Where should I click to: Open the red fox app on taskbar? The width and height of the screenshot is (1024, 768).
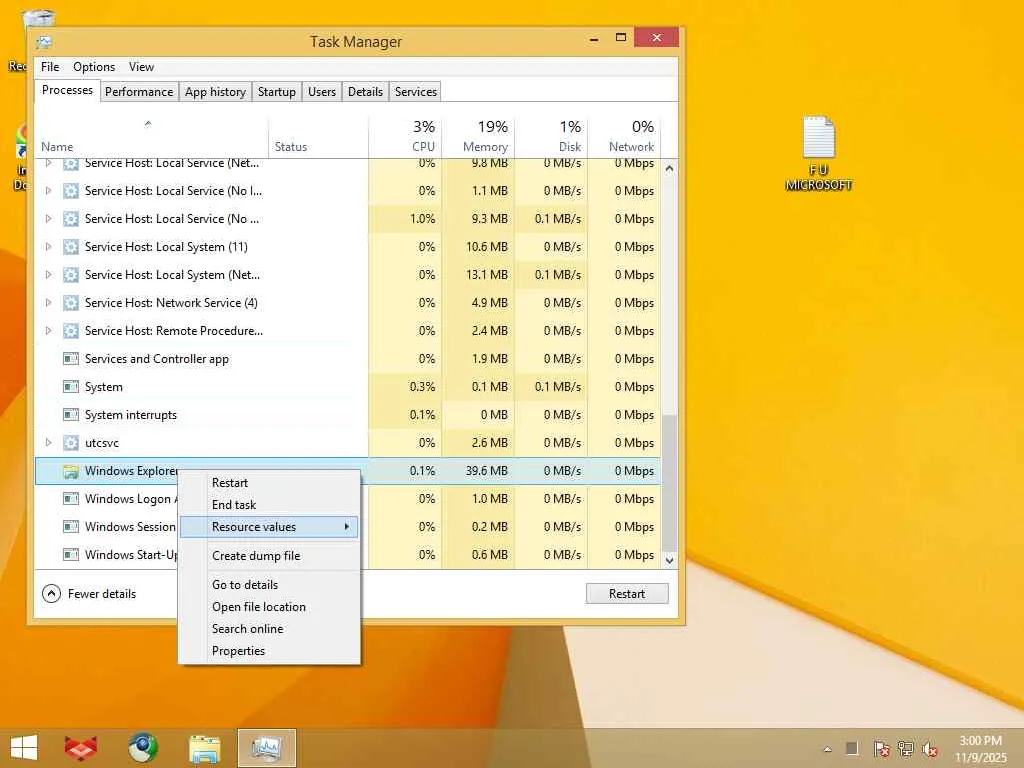81,748
